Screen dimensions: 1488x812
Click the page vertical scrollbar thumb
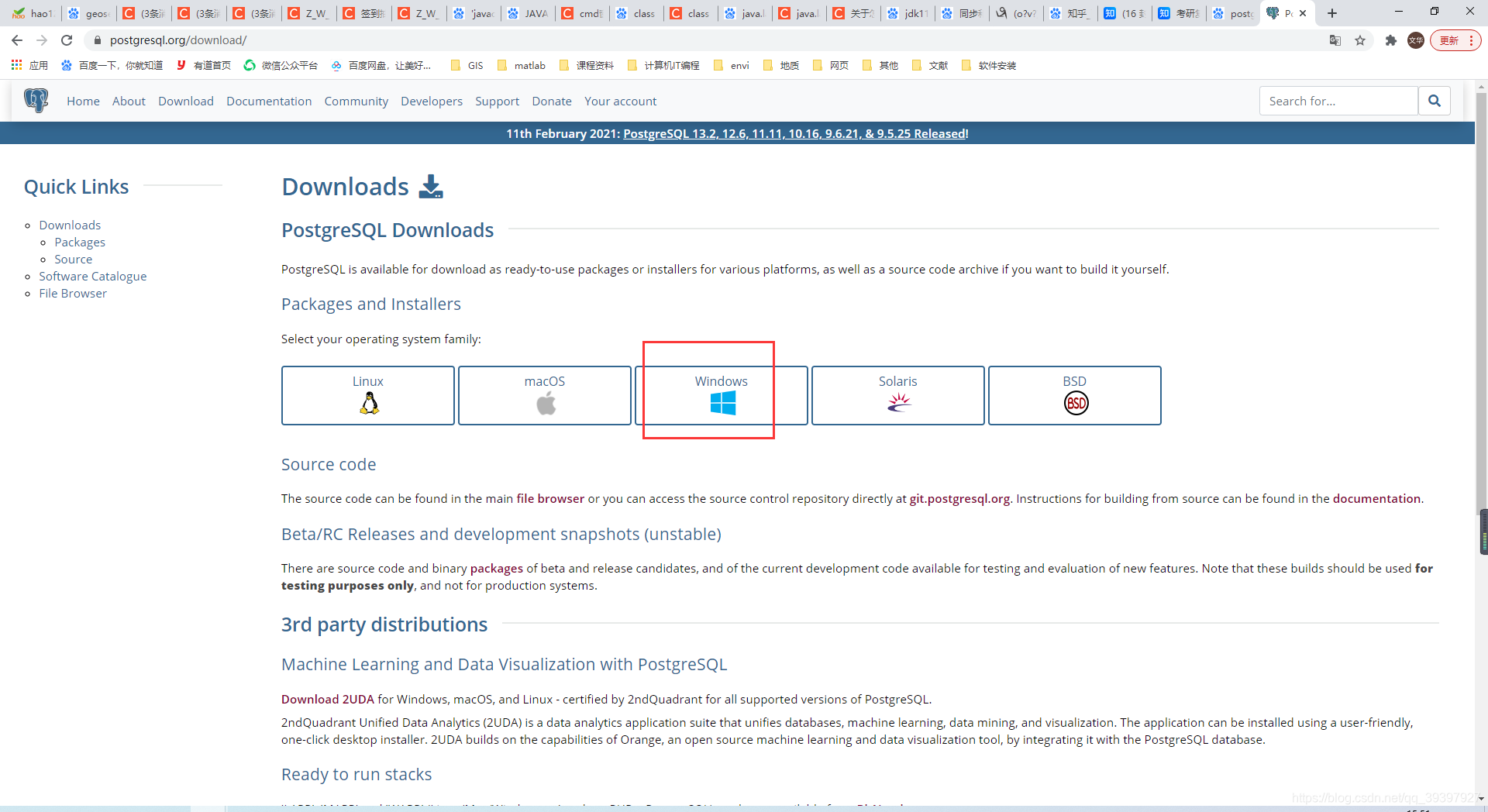click(x=1481, y=302)
